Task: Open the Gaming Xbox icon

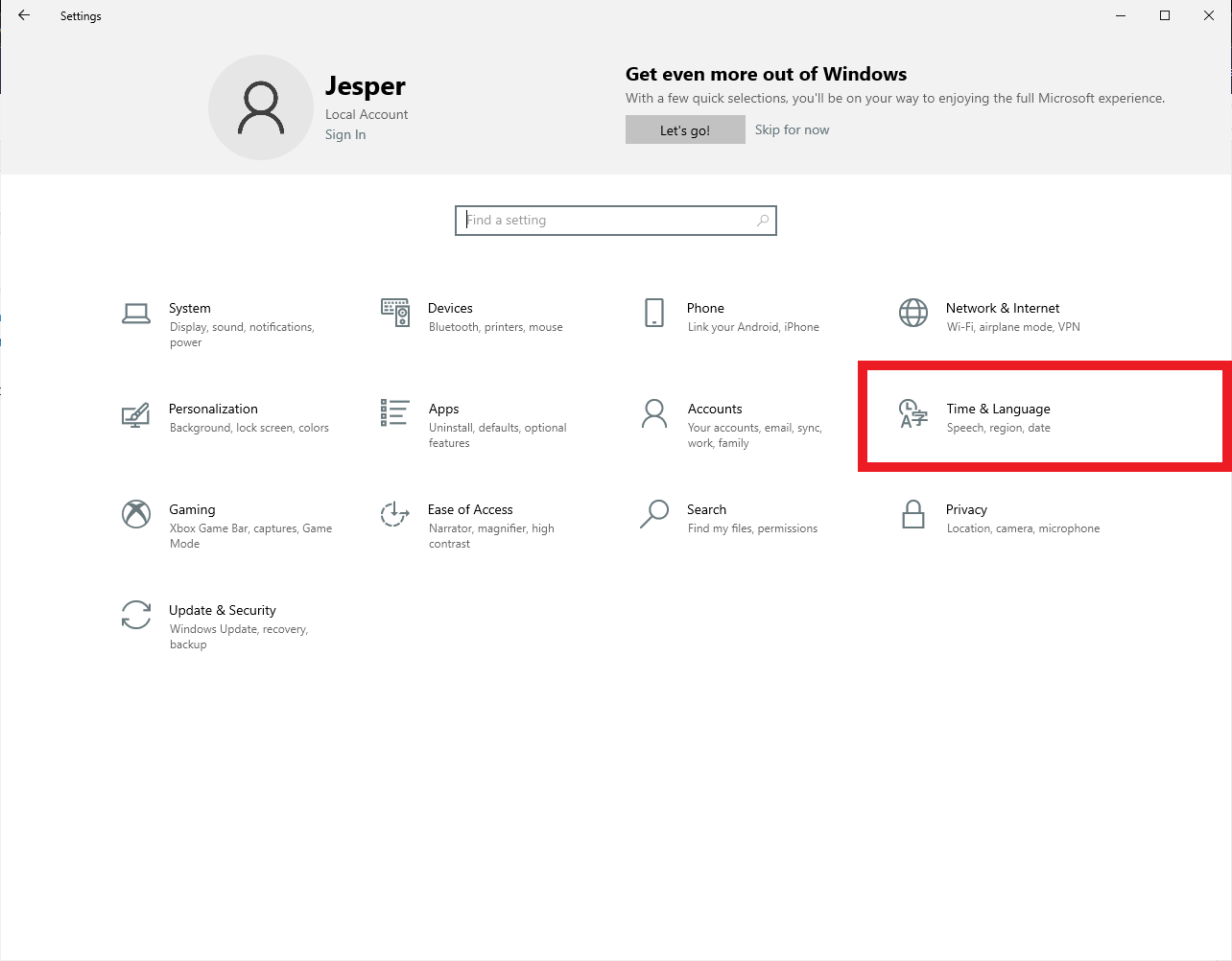Action: click(136, 514)
